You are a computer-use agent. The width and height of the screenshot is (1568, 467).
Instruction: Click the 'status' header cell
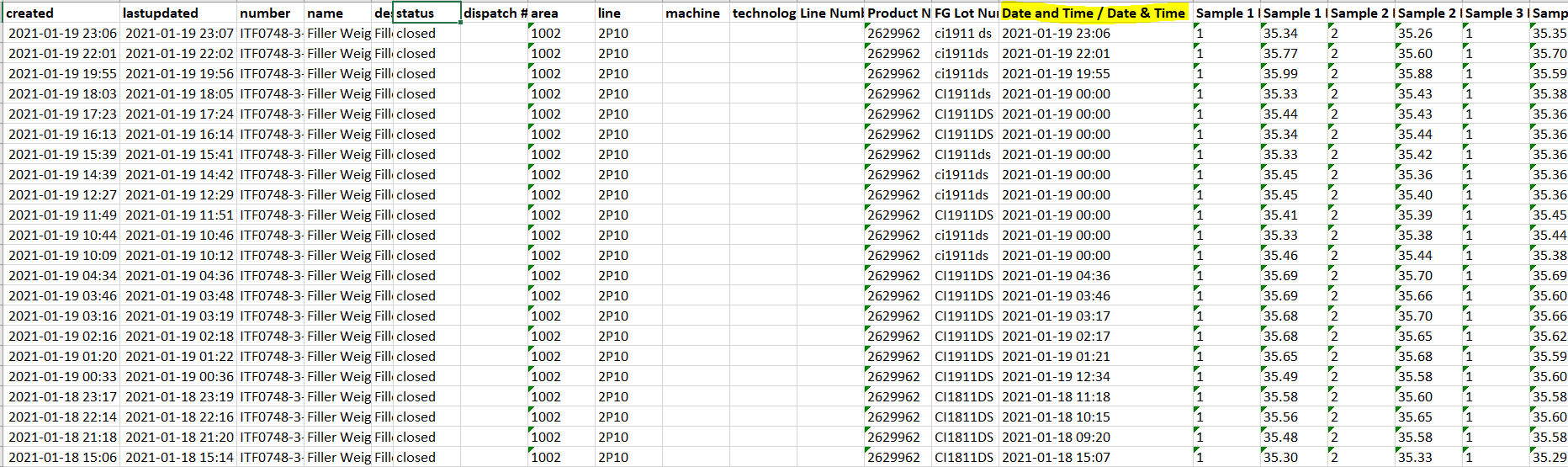426,13
